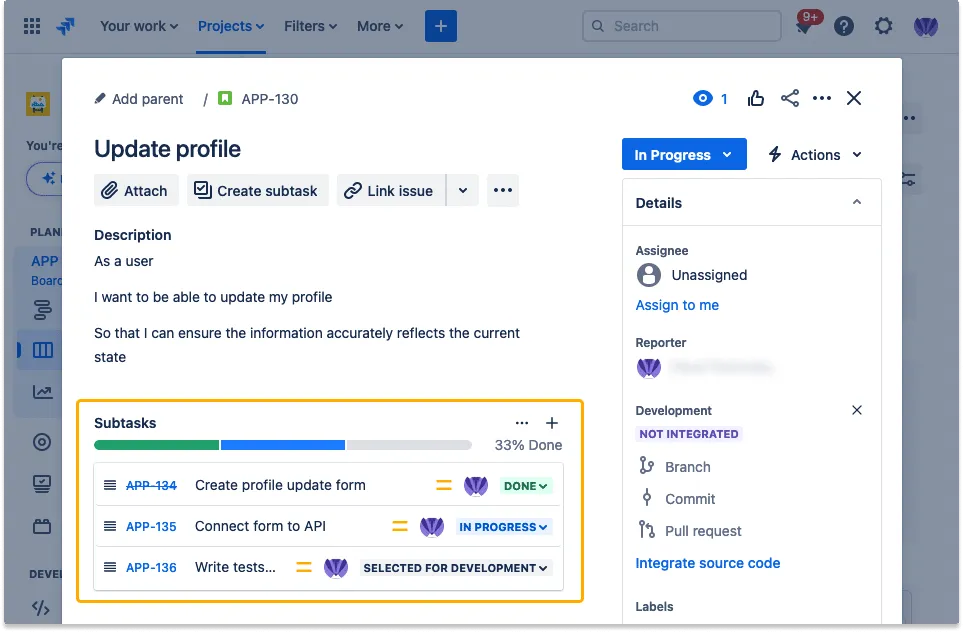Click the Add parent pencil link
The width and height of the screenshot is (963, 632).
point(139,99)
